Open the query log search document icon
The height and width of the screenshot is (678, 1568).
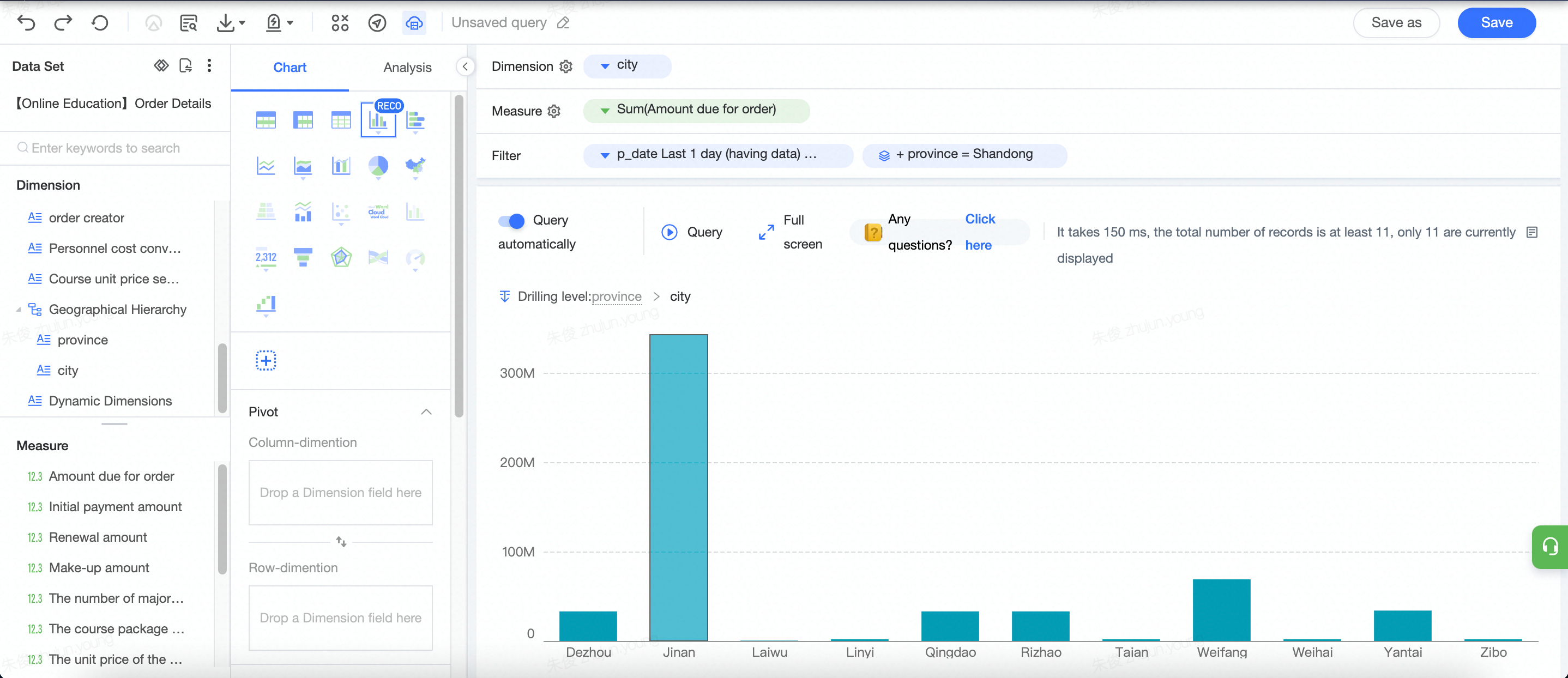[x=189, y=23]
